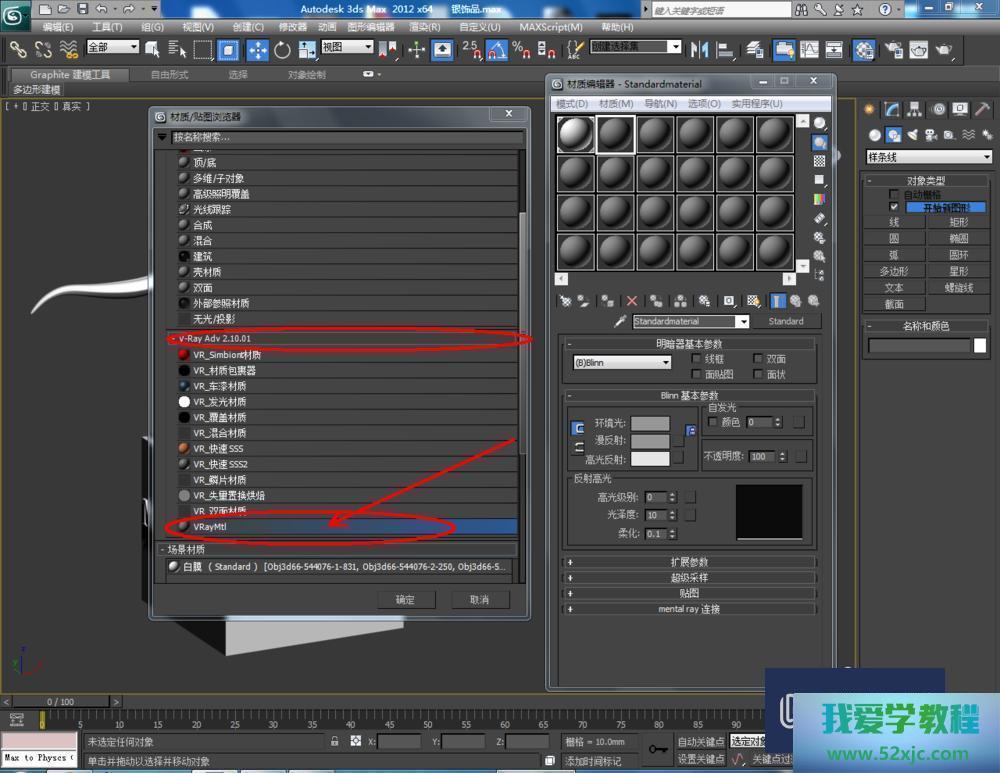1000x773 pixels.
Task: Open the 渲染(R) menu in main menubar
Action: point(424,27)
